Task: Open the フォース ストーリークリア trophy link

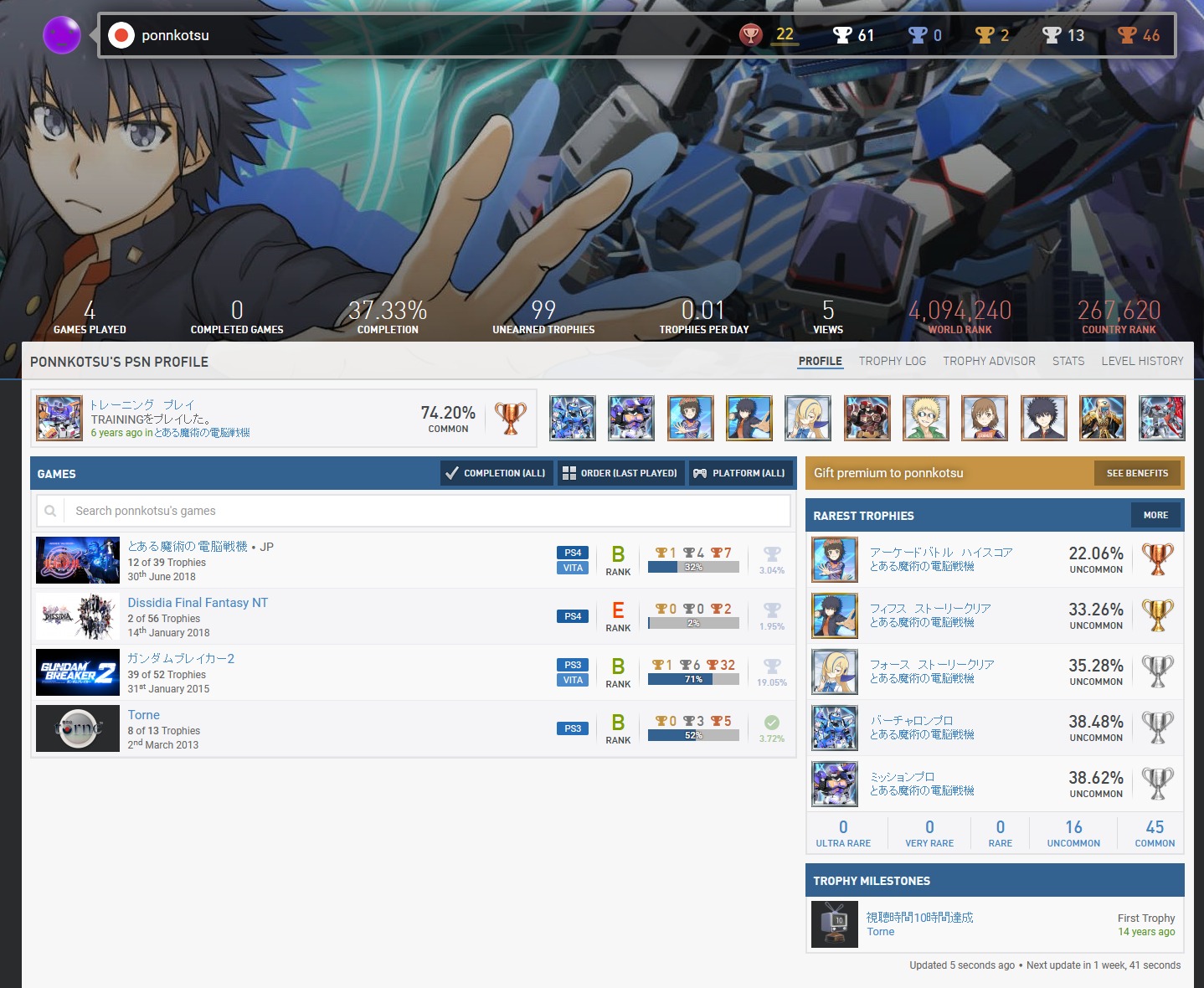Action: 932,665
